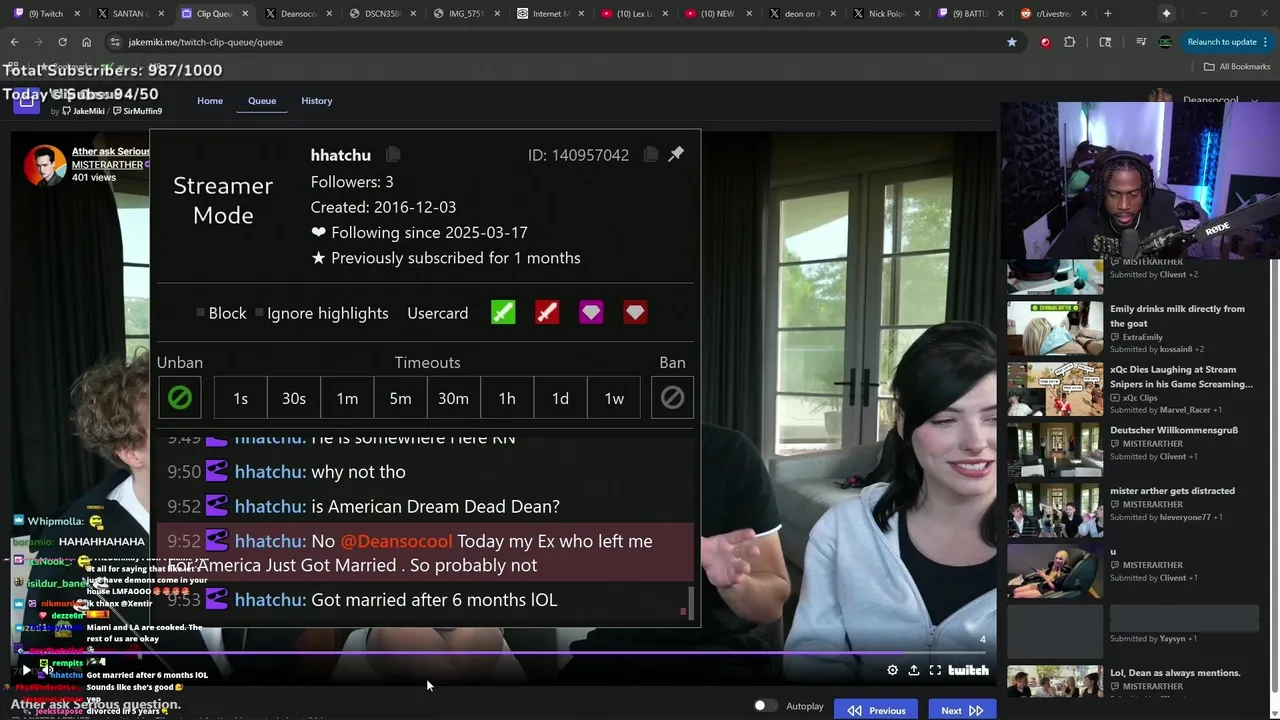This screenshot has width=1280, height=720.
Task: Open the xQc Dies Laughing clip thumbnail
Action: click(x=1055, y=389)
